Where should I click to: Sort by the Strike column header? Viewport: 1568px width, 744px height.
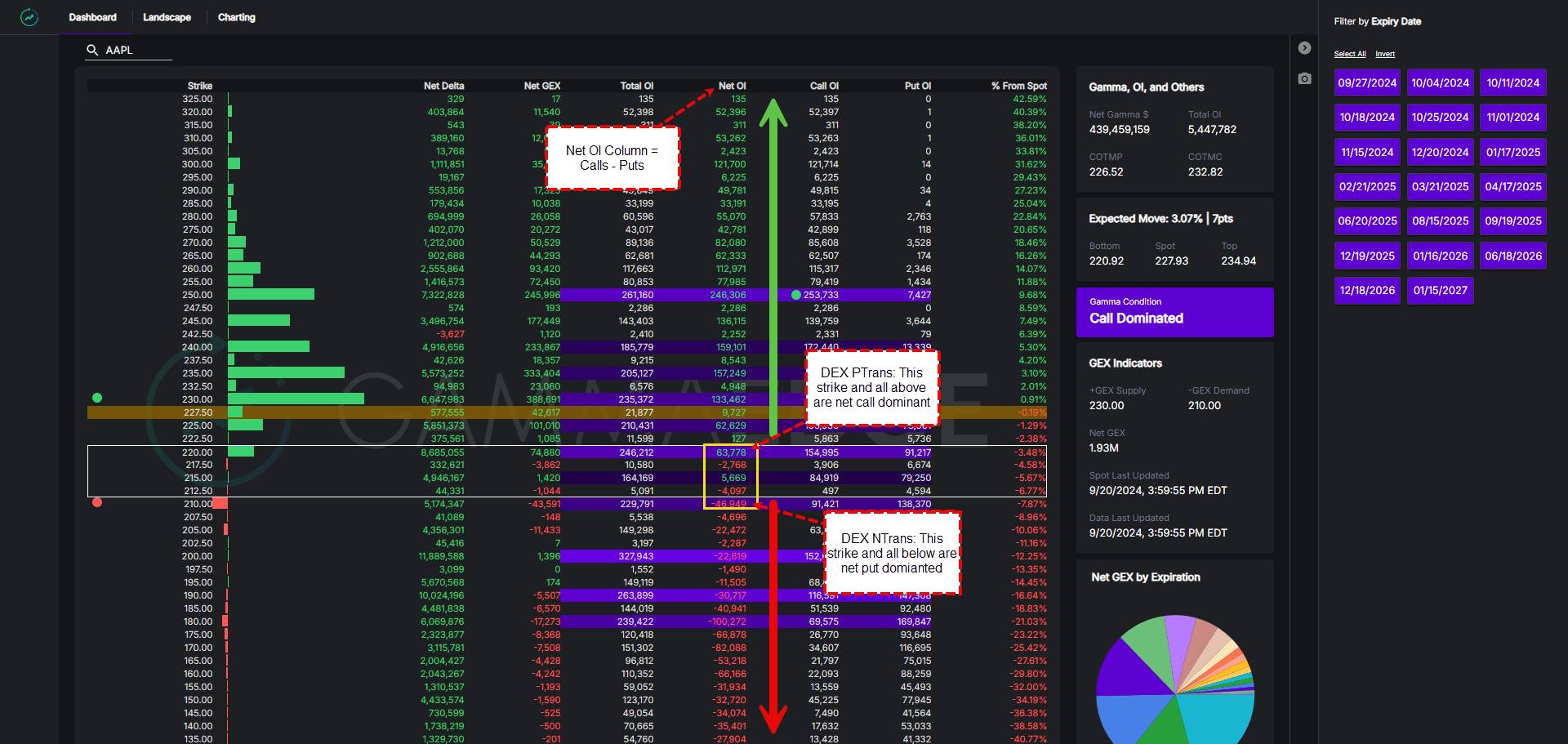coord(199,86)
